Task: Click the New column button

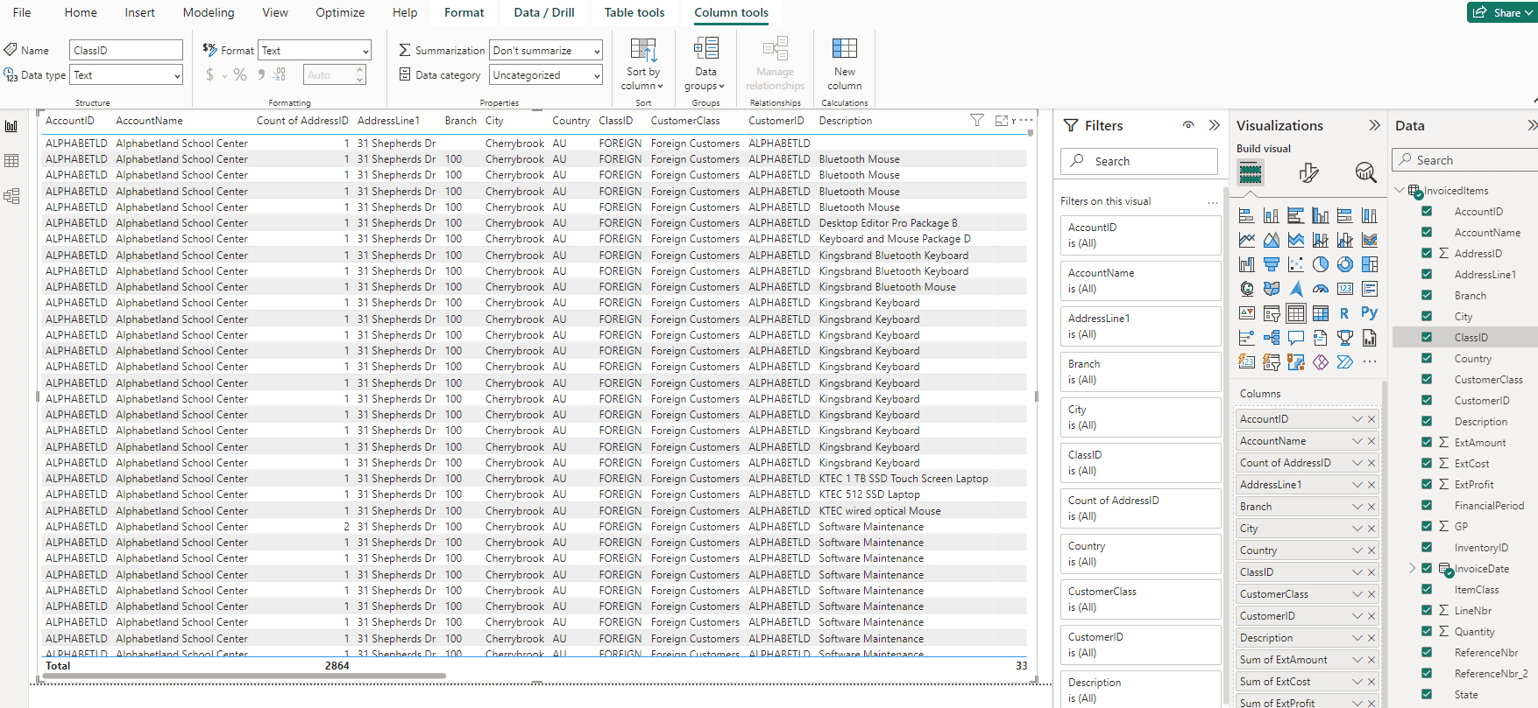Action: [845, 63]
